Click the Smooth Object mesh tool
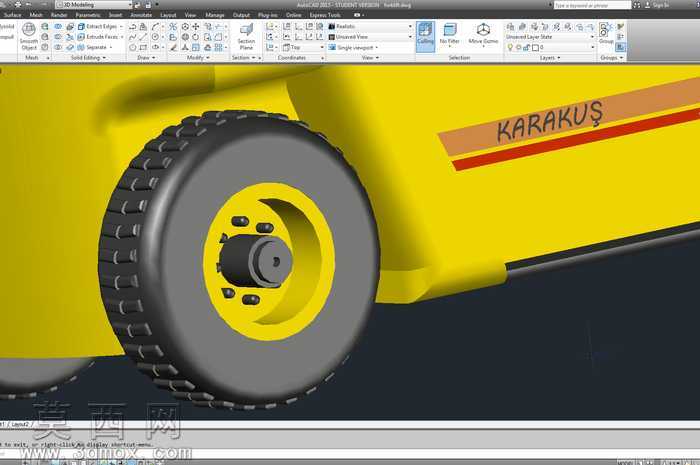 tap(29, 36)
